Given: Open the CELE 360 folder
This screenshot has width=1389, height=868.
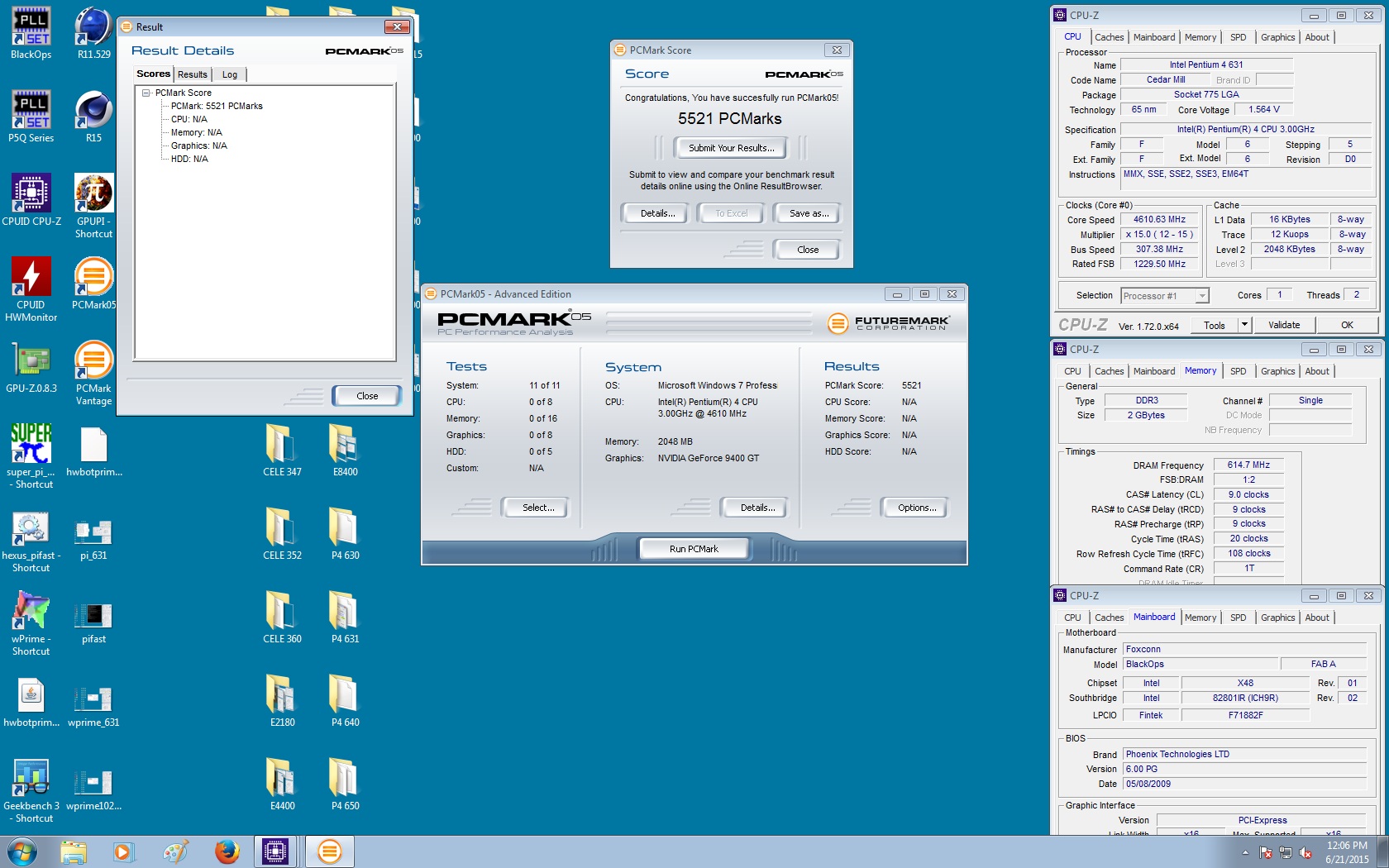Looking at the screenshot, I should pos(282,618).
